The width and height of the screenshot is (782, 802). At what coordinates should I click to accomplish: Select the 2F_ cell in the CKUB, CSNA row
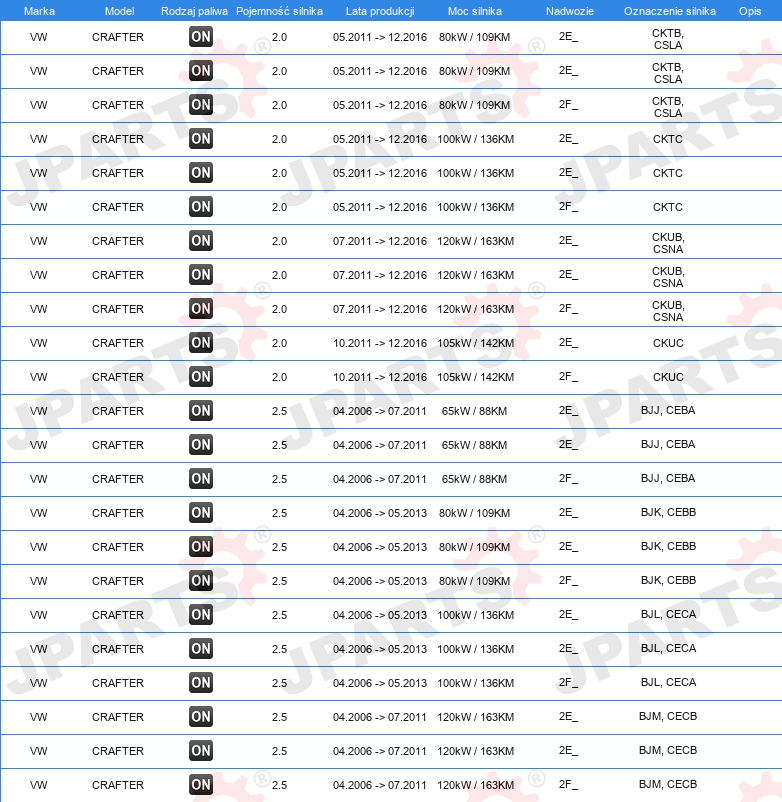568,309
